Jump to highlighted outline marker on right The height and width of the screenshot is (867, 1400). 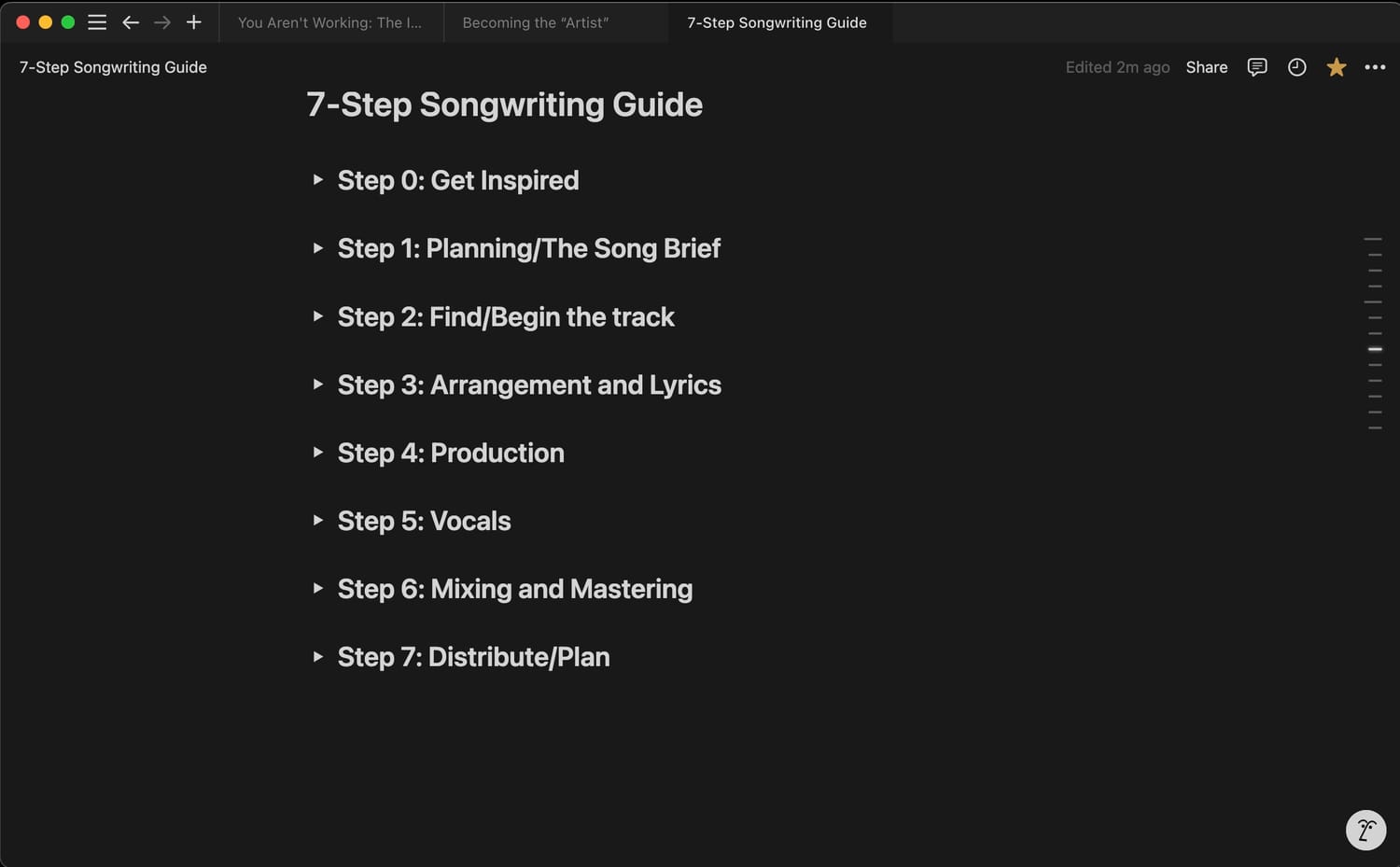[x=1375, y=349]
